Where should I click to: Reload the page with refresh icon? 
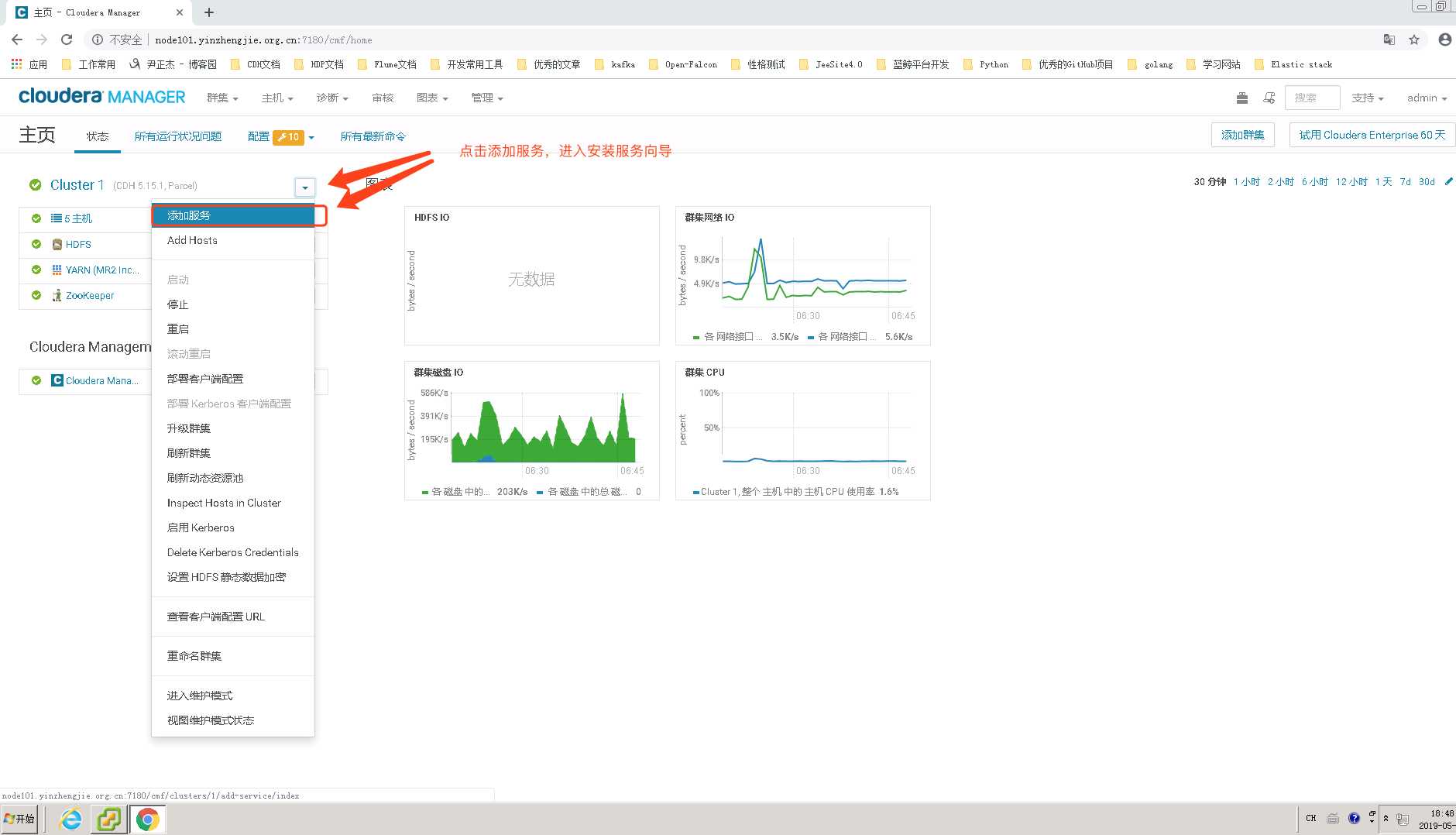(x=67, y=40)
